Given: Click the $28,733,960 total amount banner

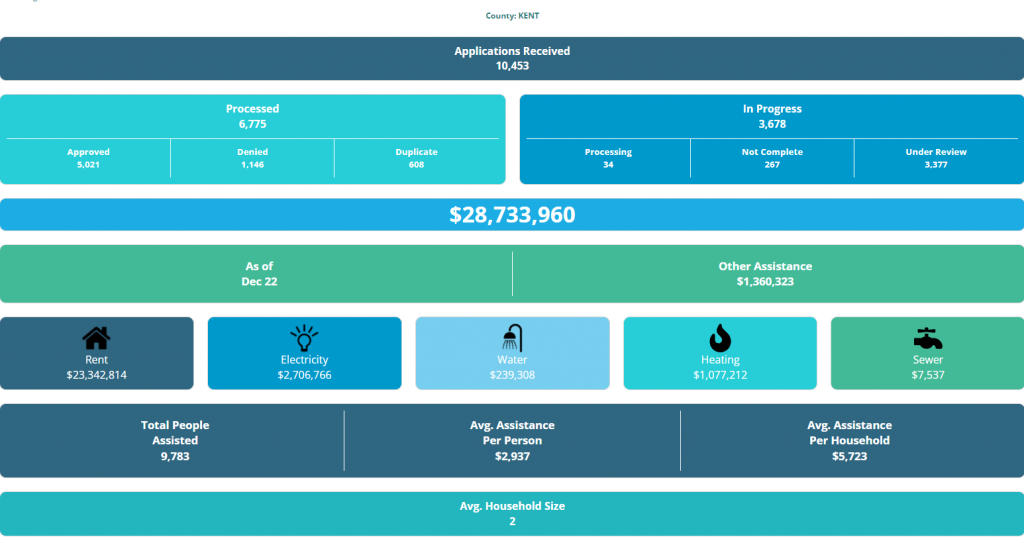Looking at the screenshot, I should tap(512, 215).
